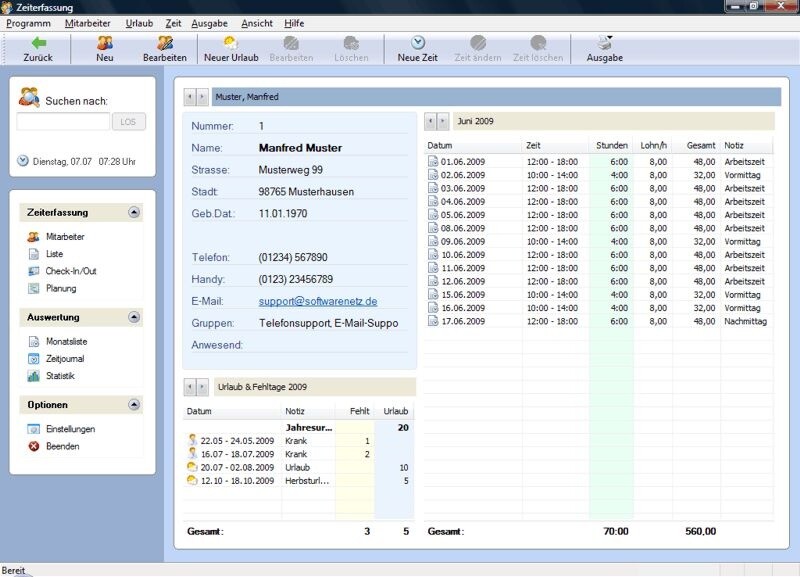This screenshot has height=577, width=800.
Task: Open the Ansicht menu
Action: (x=257, y=23)
